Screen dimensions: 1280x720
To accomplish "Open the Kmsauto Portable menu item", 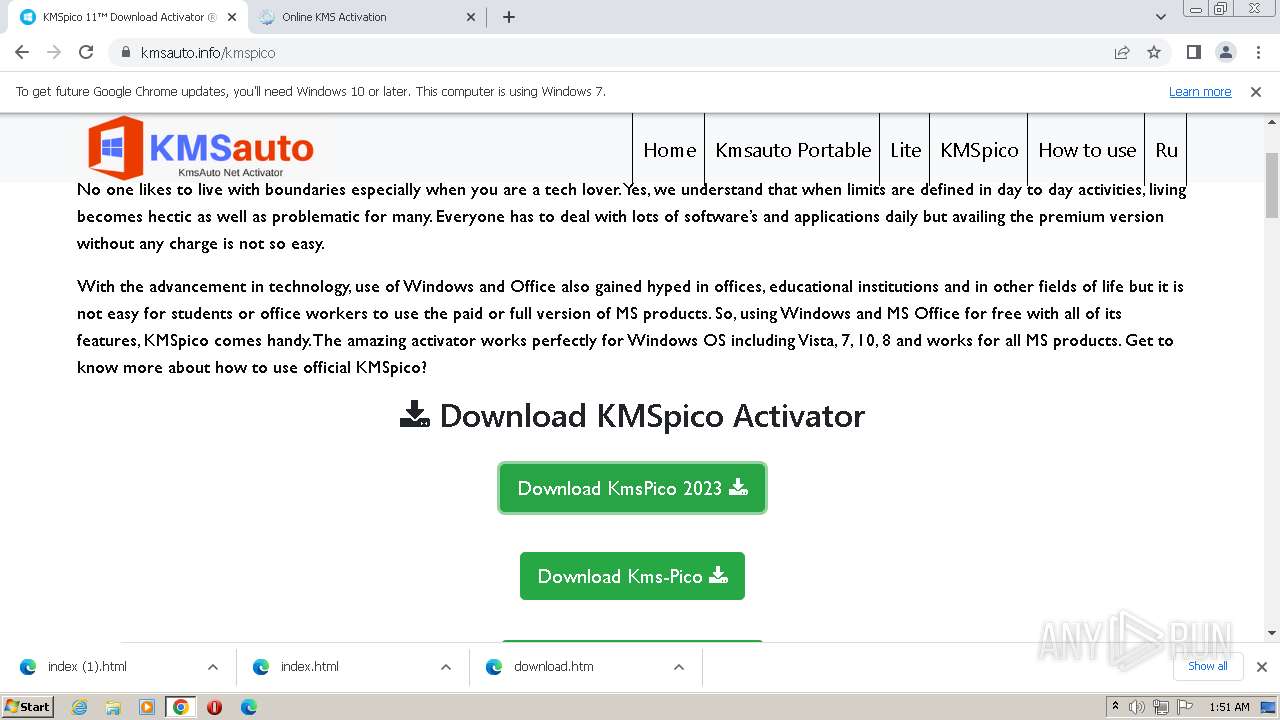I will [x=793, y=150].
